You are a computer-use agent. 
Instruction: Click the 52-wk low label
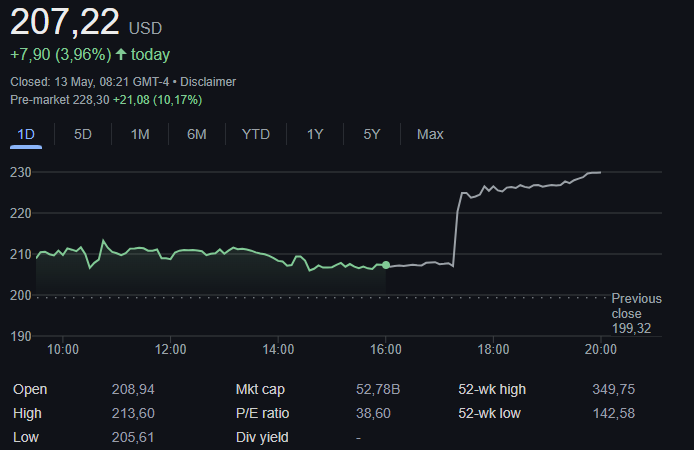[x=490, y=413]
